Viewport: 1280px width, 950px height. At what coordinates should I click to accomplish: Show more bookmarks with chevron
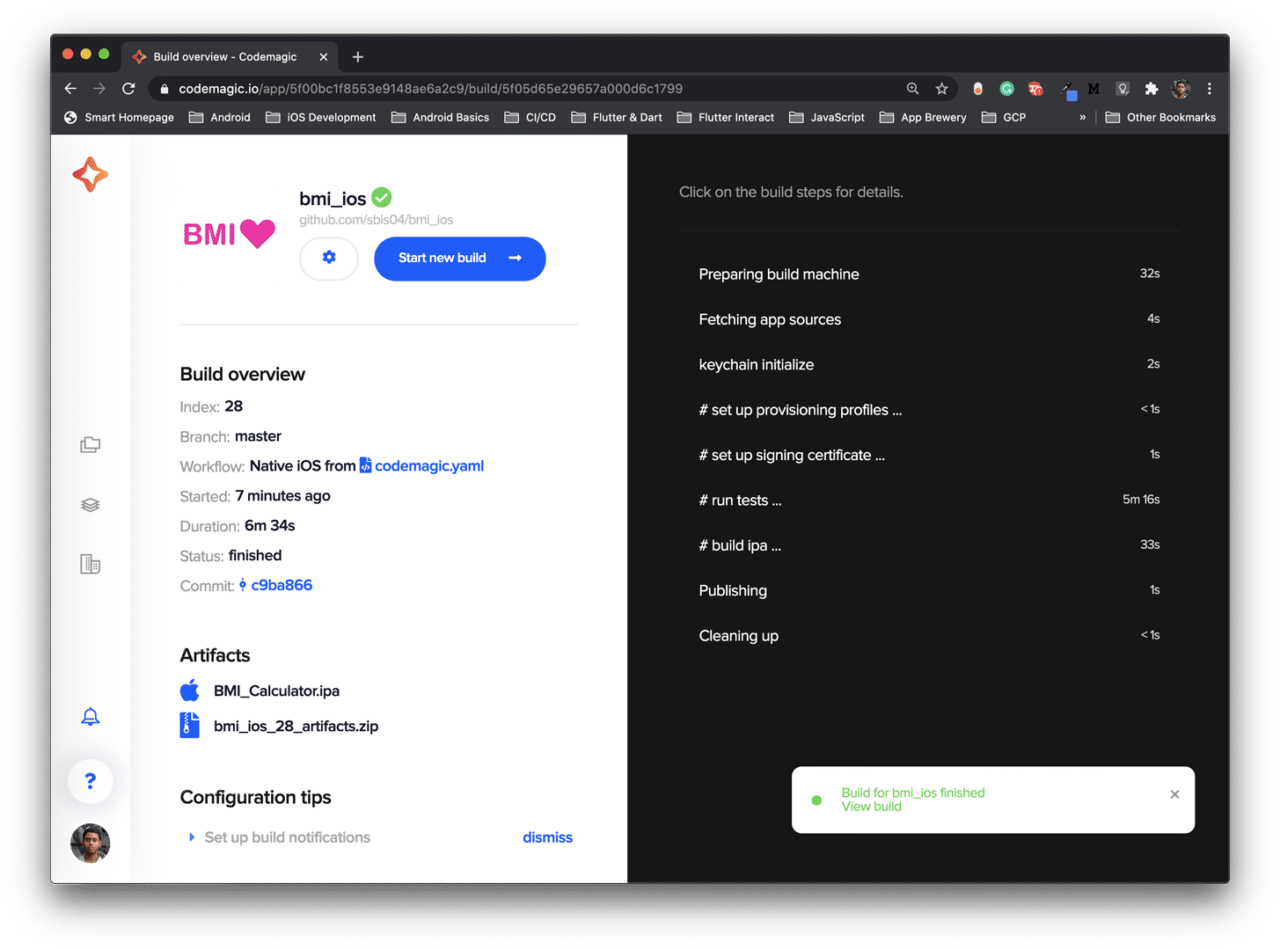click(x=1082, y=117)
